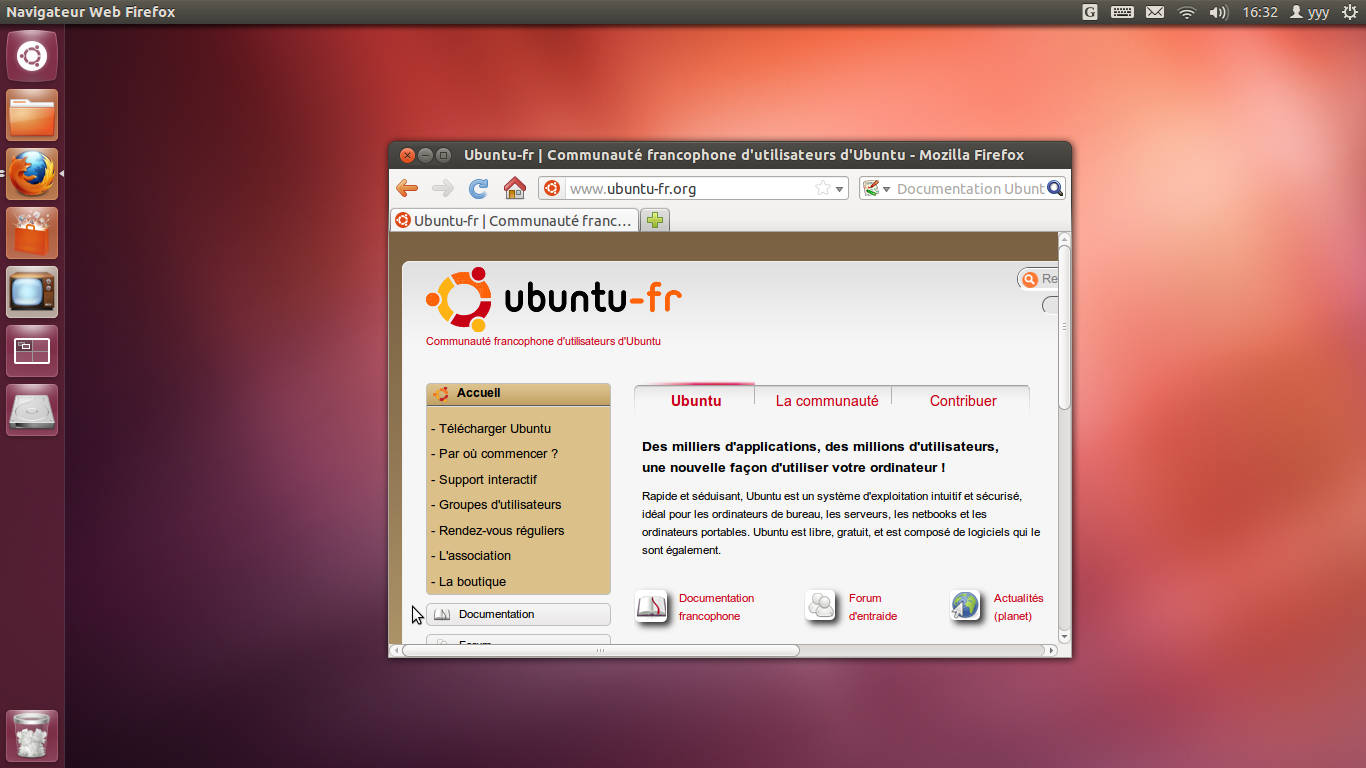Open the mail messaging indicator
1366x768 pixels.
click(1155, 12)
